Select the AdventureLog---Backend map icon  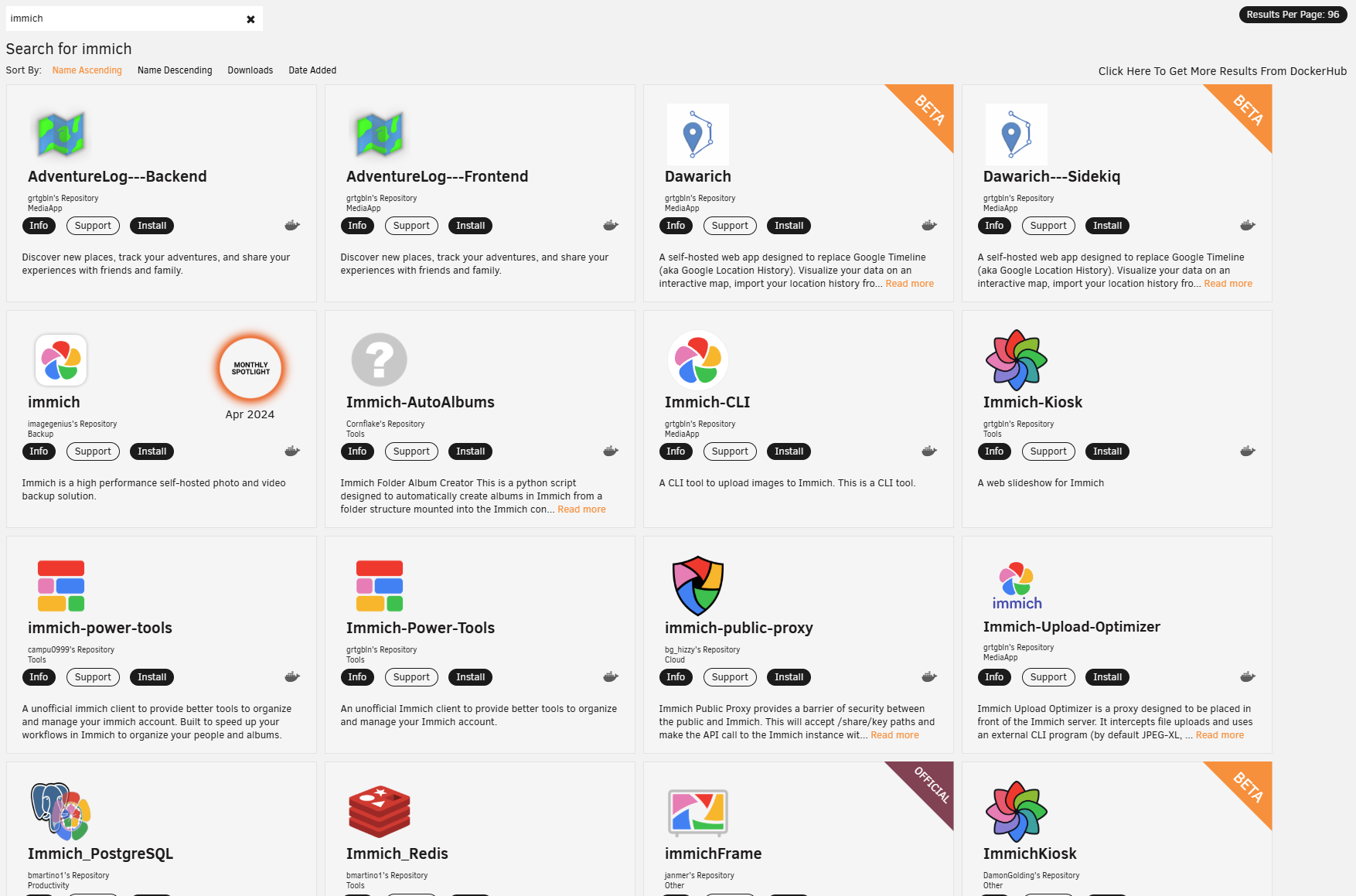coord(61,134)
